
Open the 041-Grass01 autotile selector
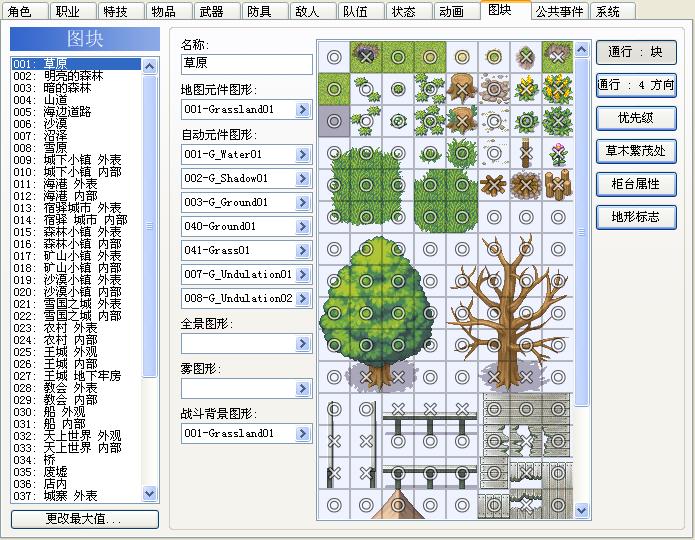303,250
